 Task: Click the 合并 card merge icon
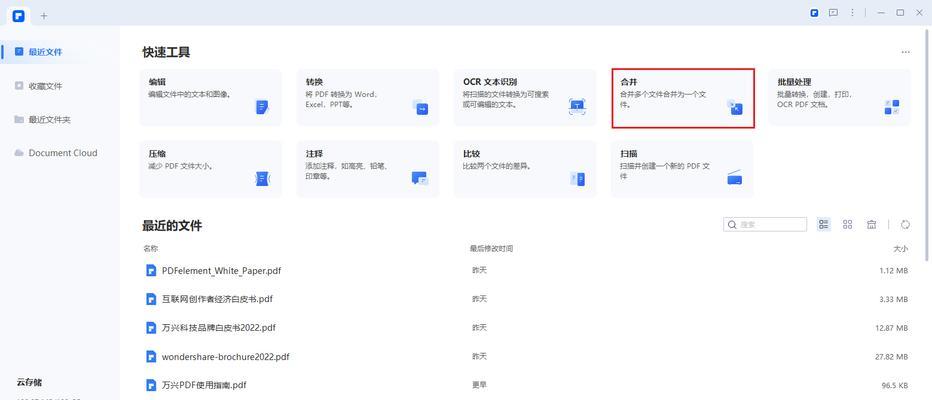pyautogui.click(x=735, y=108)
